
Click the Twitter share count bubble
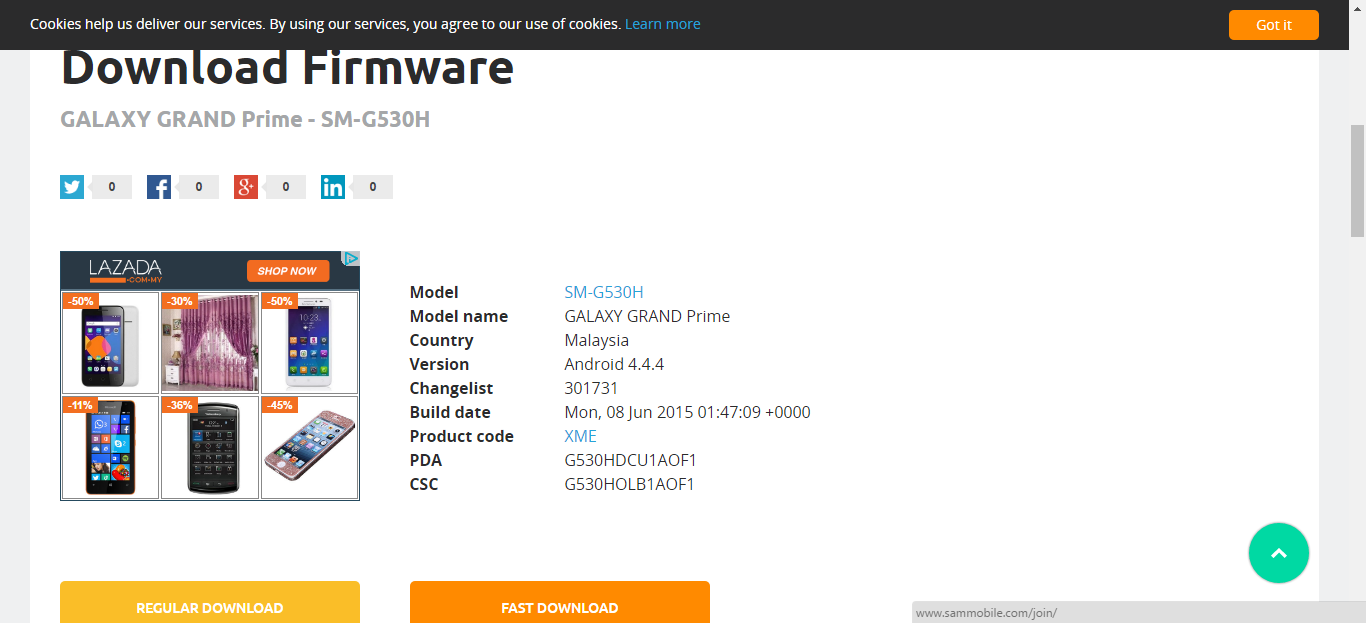(111, 187)
